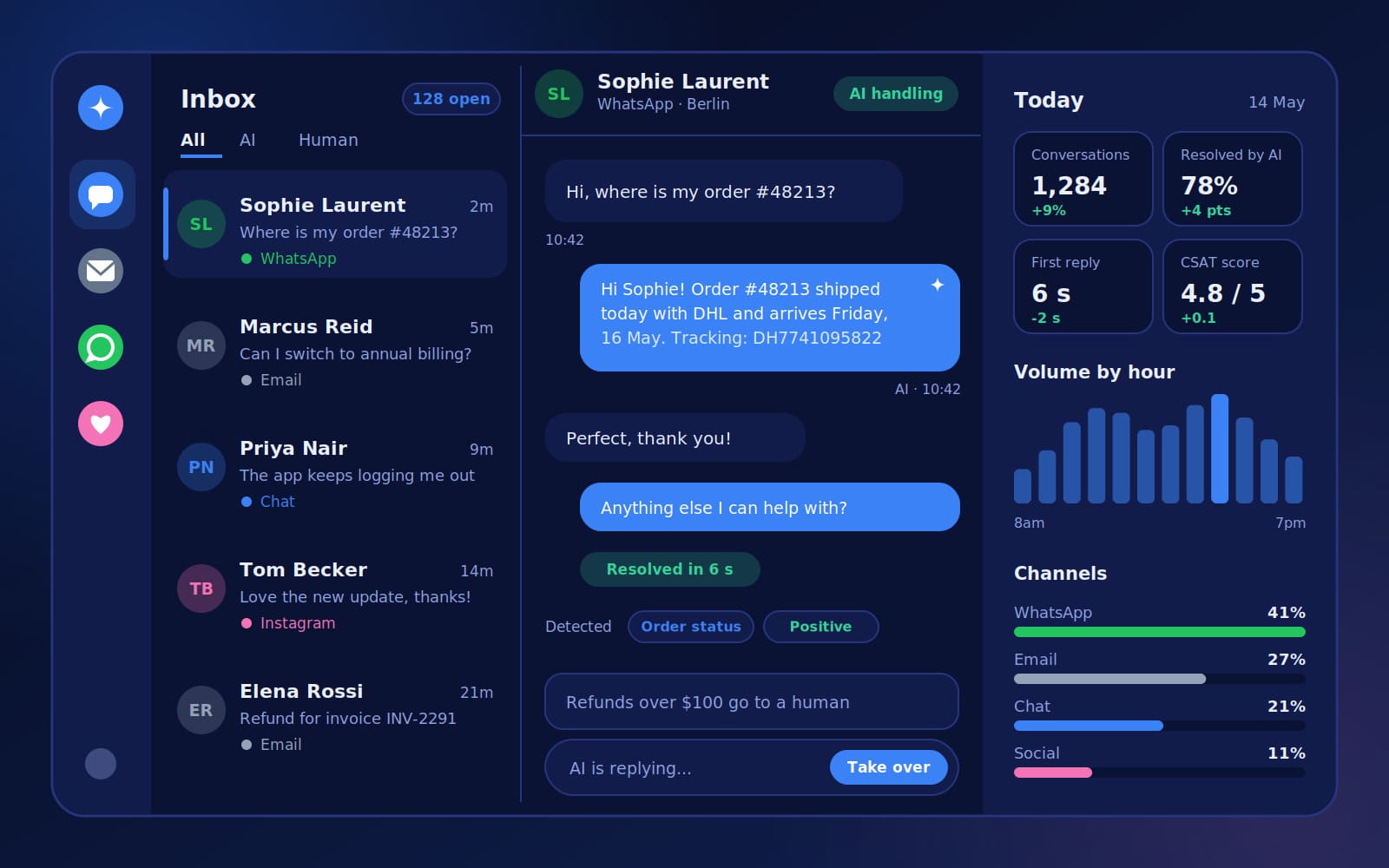Open Elena Rossi's refund conversation
The width and height of the screenshot is (1389, 868).
pyautogui.click(x=335, y=710)
